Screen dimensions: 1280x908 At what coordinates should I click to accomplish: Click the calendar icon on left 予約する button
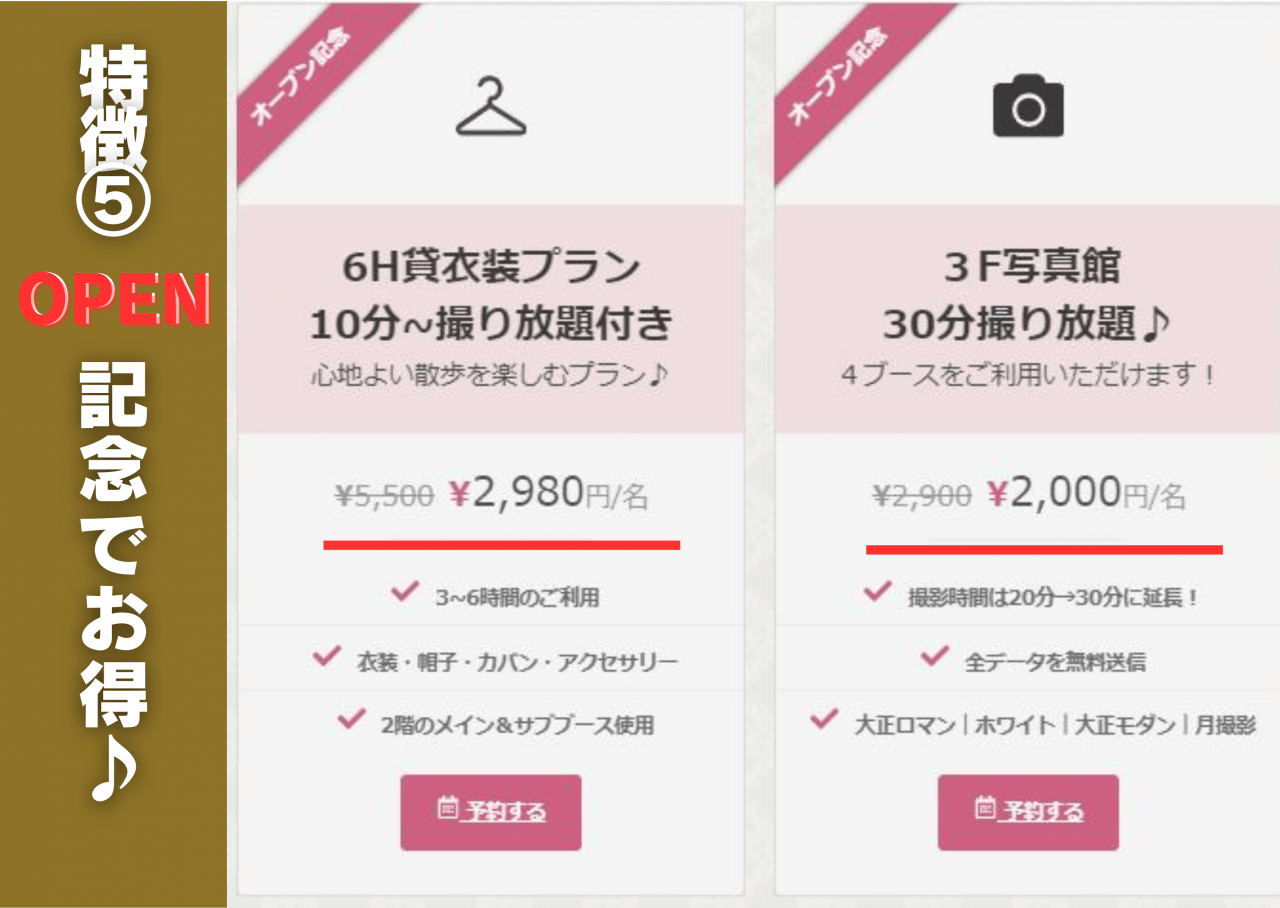pos(447,809)
